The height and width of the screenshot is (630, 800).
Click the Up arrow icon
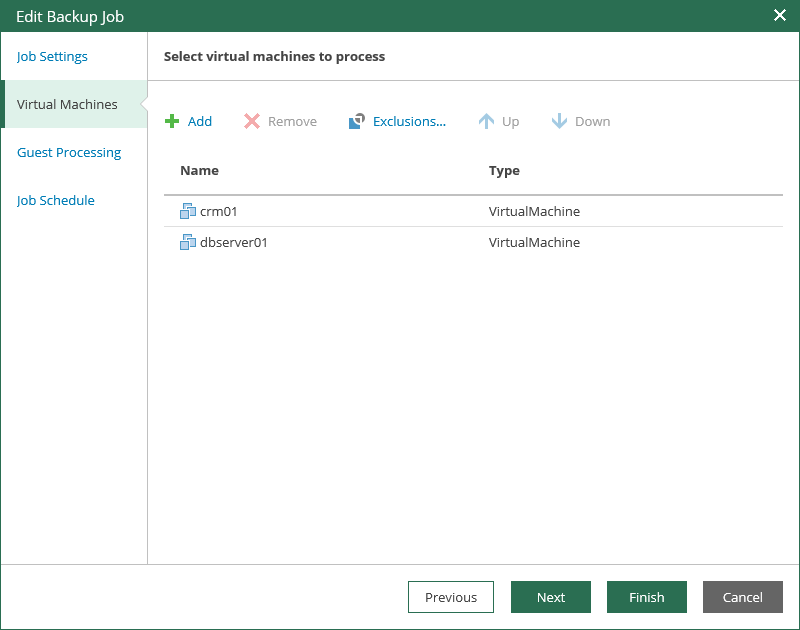point(487,122)
